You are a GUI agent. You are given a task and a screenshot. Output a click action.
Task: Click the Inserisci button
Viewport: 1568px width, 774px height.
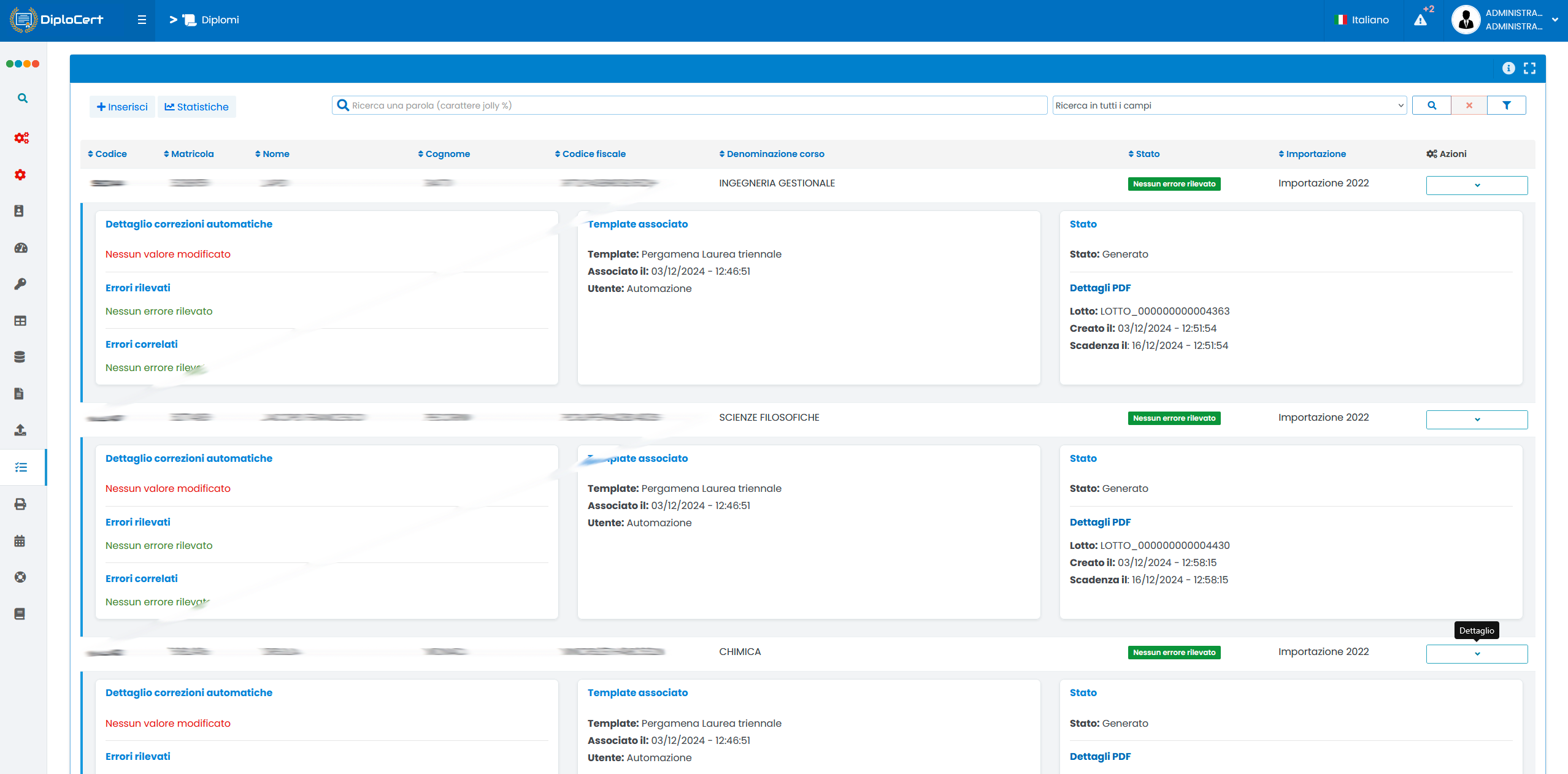(x=122, y=107)
